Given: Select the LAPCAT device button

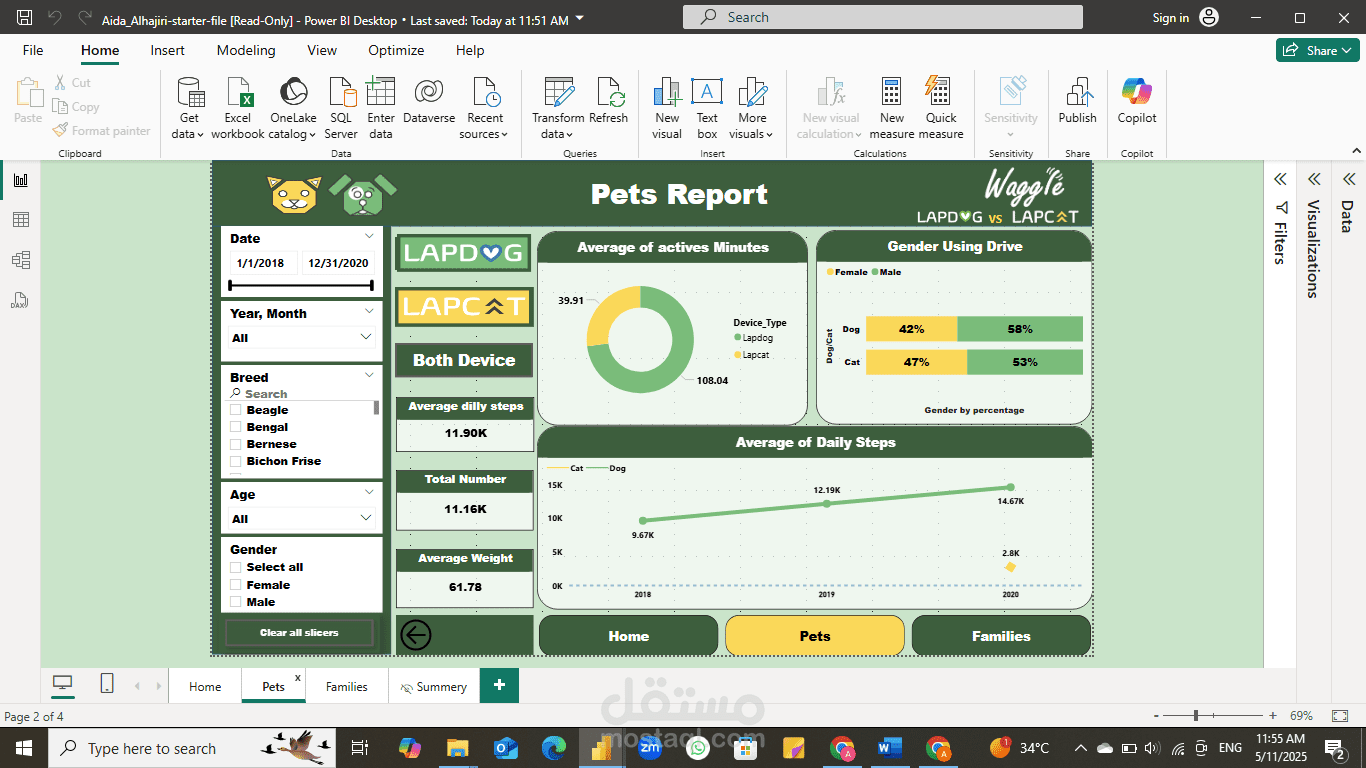Looking at the screenshot, I should (464, 306).
